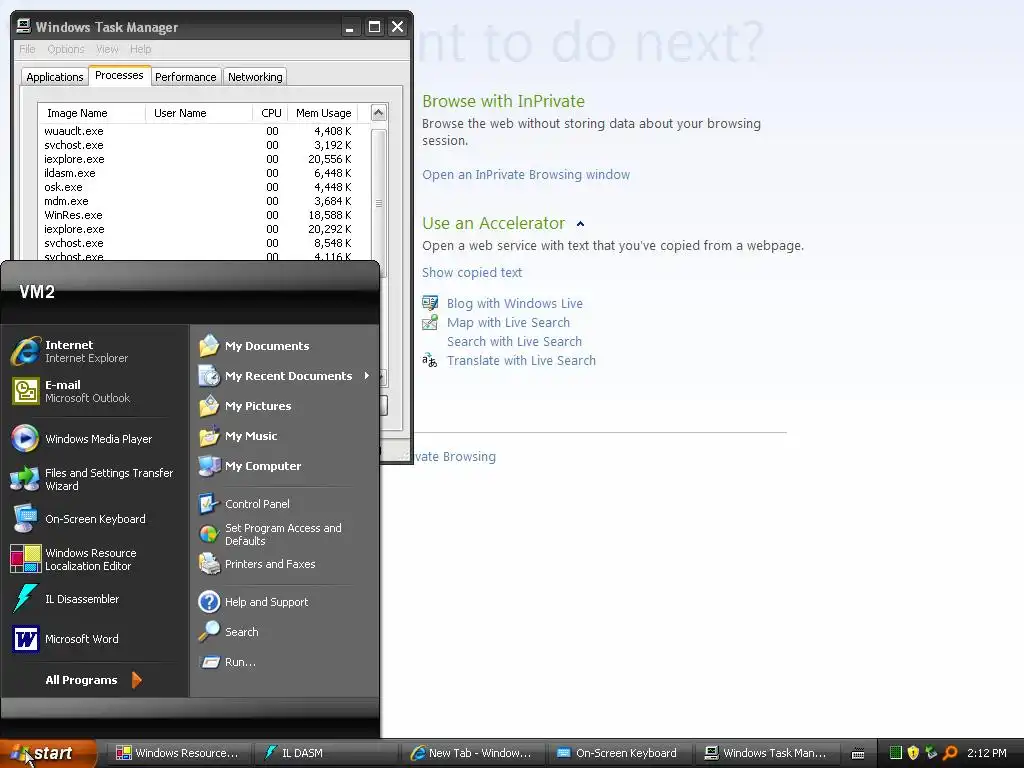Sort processes by CPU column
The image size is (1024, 768).
tap(270, 113)
